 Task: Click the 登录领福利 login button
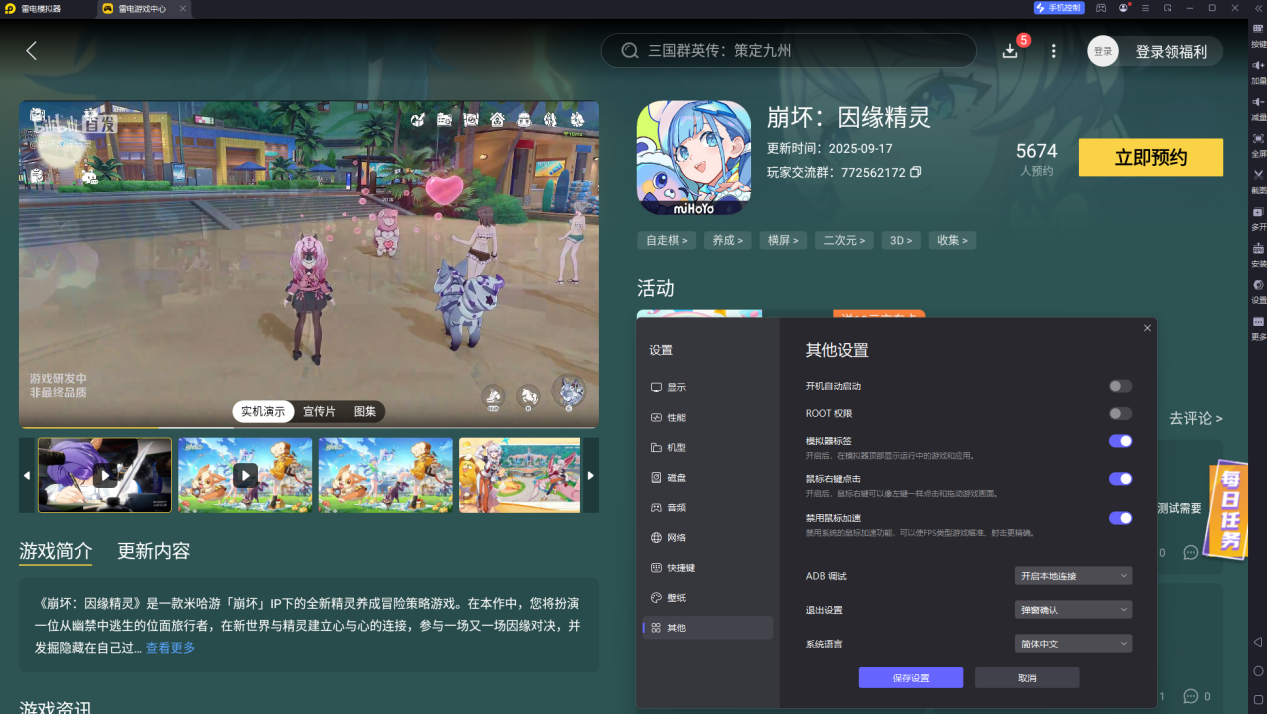coord(1155,51)
